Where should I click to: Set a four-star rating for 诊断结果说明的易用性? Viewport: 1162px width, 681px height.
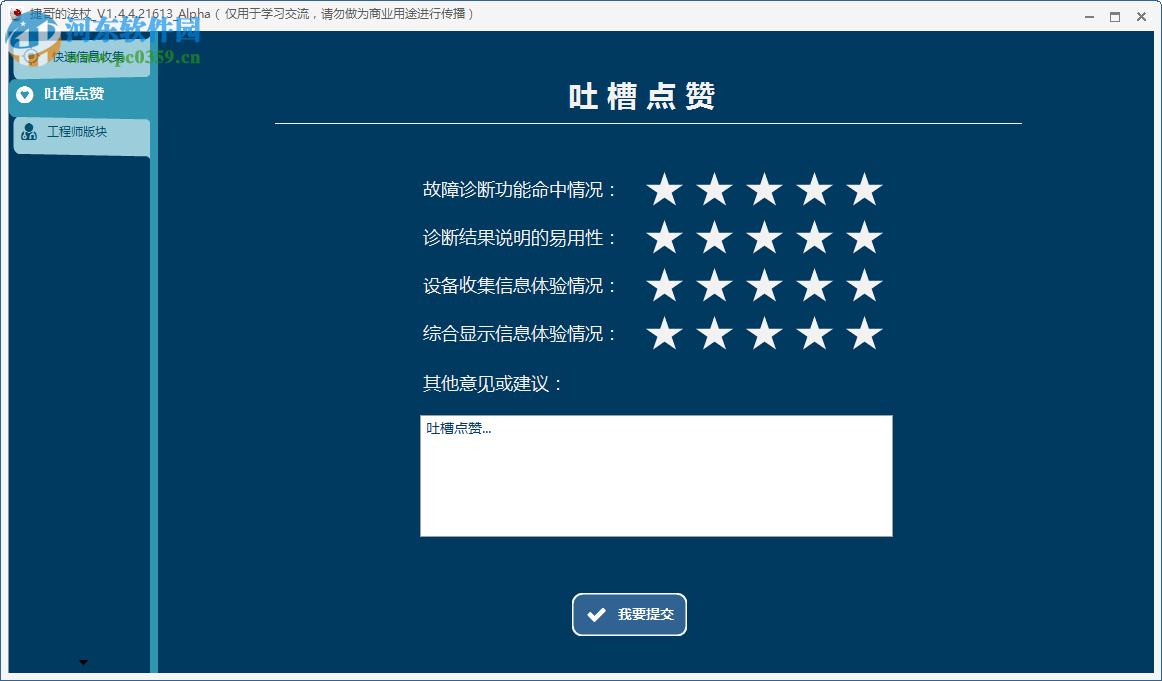tap(814, 238)
